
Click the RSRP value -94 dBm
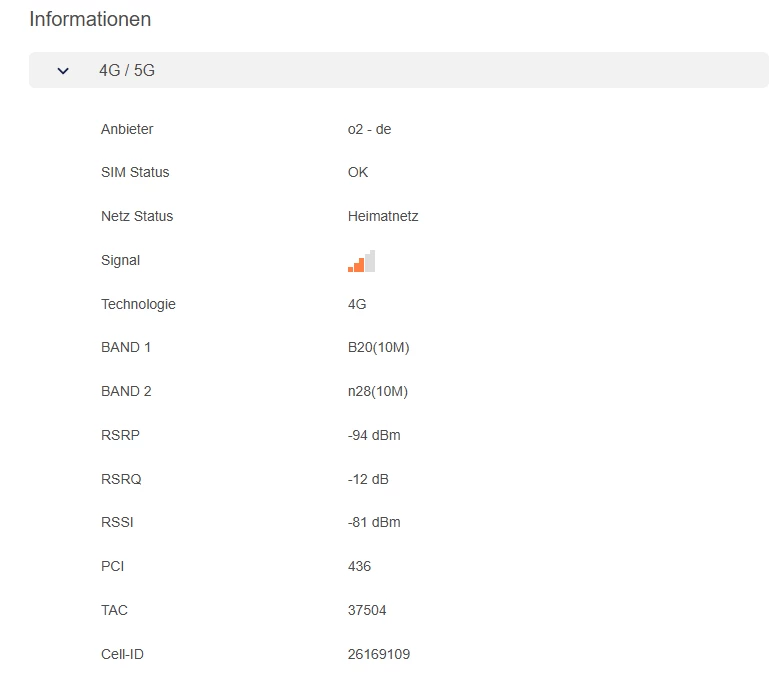374,435
